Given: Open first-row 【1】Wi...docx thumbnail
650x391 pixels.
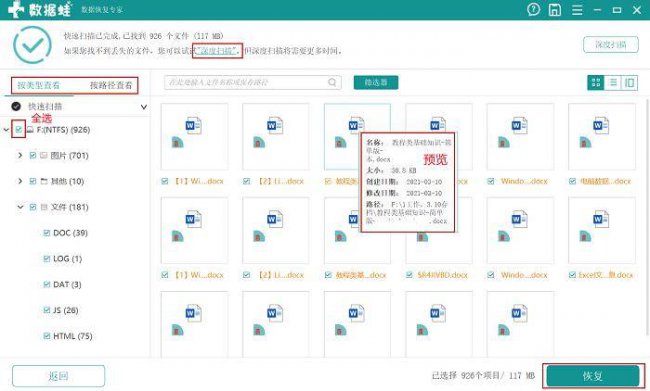Looking at the screenshot, I should [x=194, y=136].
